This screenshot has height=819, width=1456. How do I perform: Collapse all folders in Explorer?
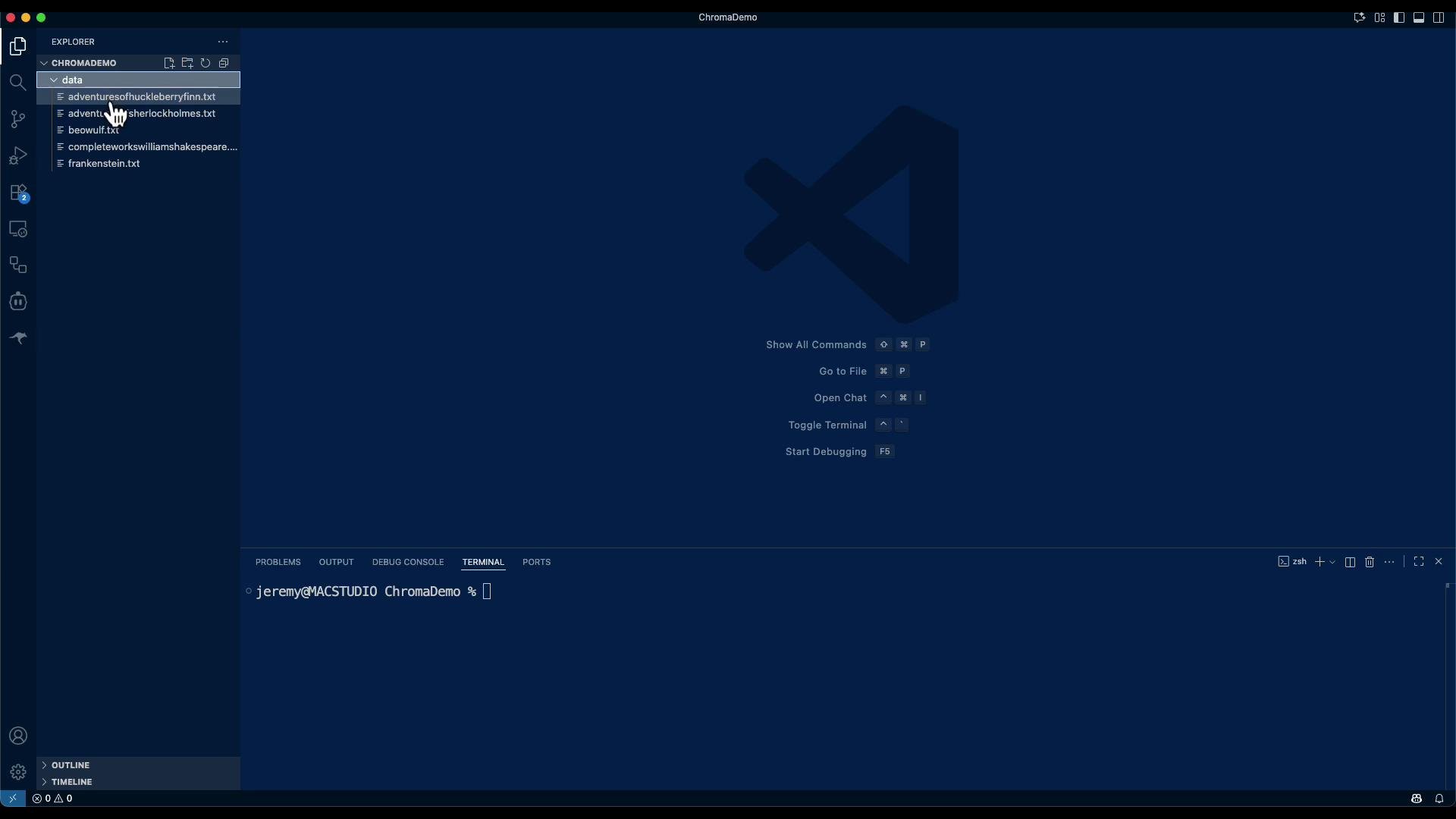tap(224, 63)
